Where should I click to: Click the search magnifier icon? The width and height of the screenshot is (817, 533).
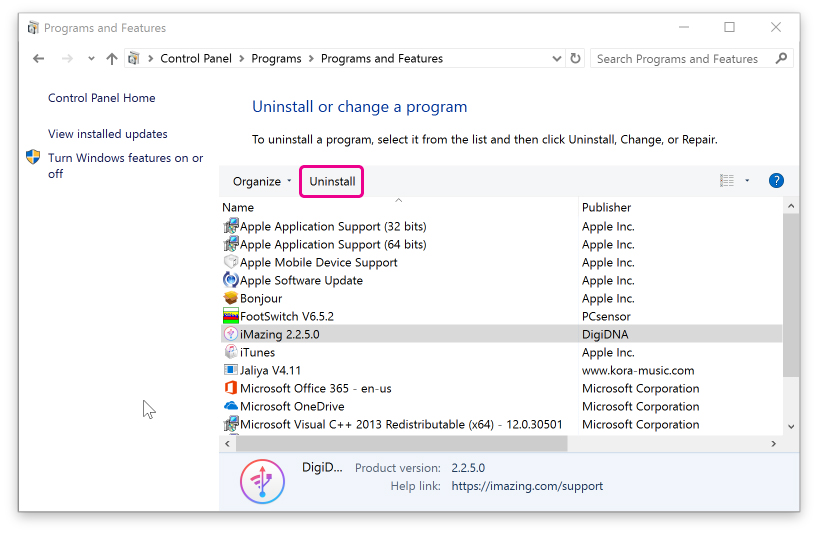tap(781, 58)
